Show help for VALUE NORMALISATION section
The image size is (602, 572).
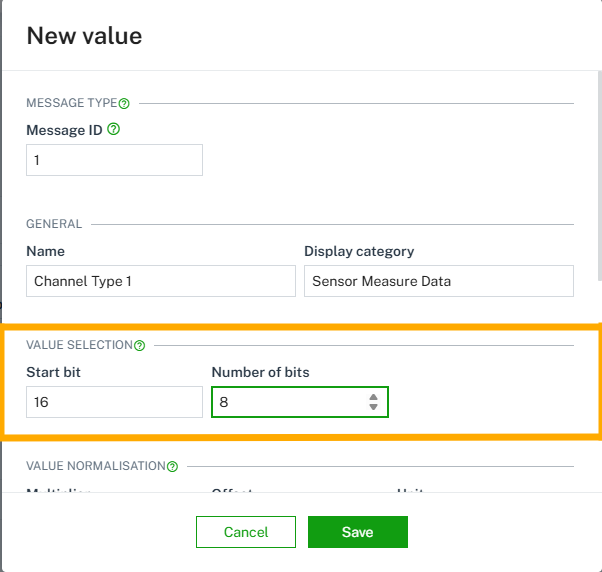173,466
